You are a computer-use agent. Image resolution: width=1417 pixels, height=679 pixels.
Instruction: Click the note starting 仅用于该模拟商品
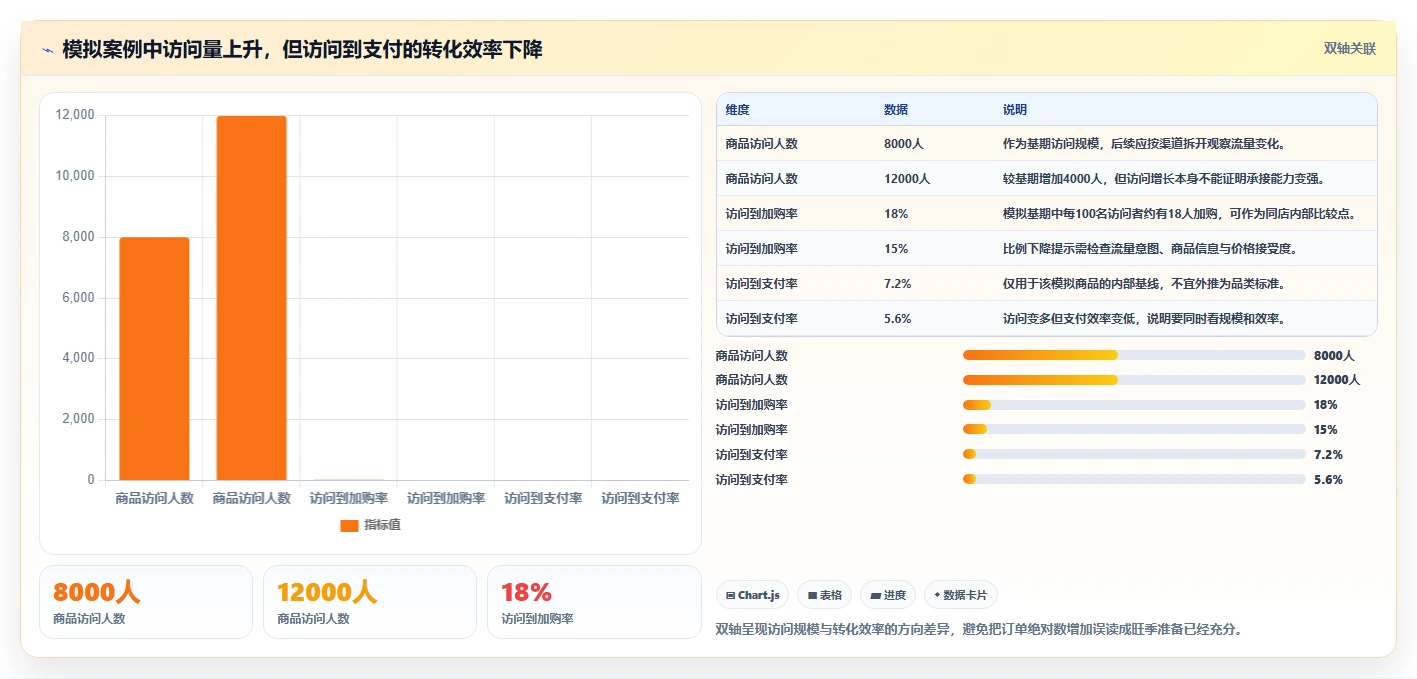[1144, 284]
